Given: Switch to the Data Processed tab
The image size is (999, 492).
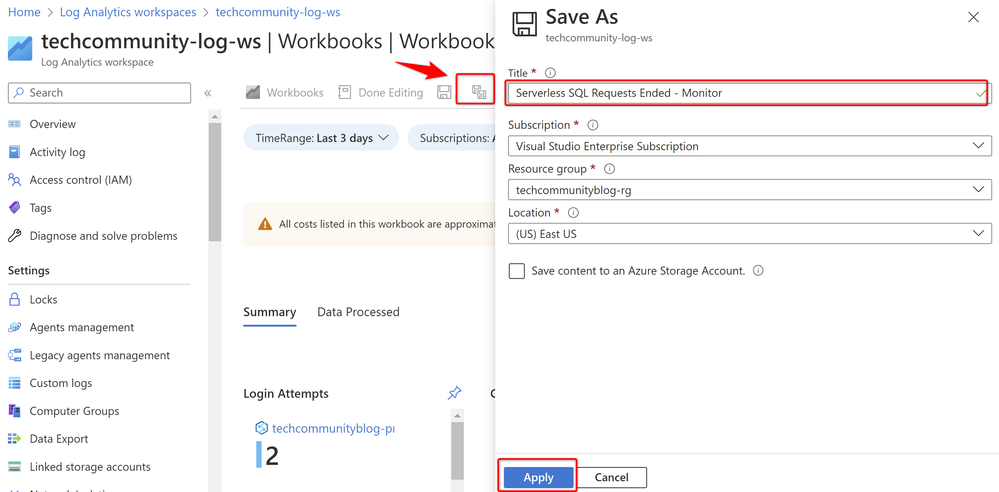Looking at the screenshot, I should [358, 312].
